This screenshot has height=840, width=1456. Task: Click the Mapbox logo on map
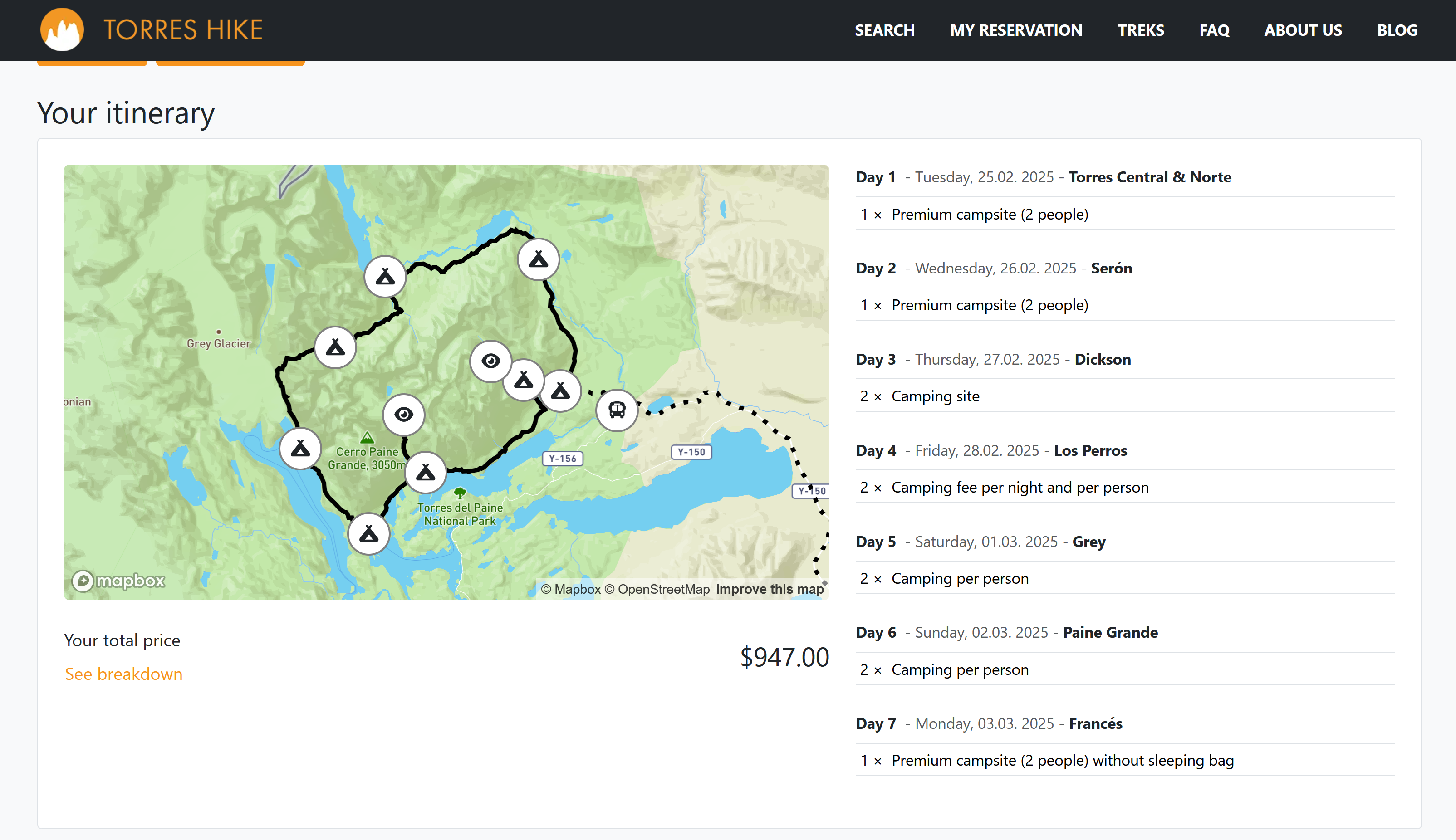click(x=118, y=581)
